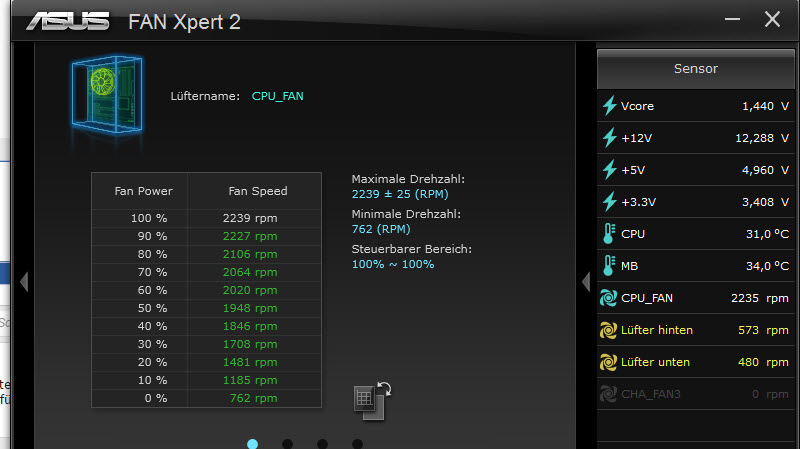The height and width of the screenshot is (449, 800).
Task: Click the Lüfter unten yellow fan icon
Action: pos(608,362)
